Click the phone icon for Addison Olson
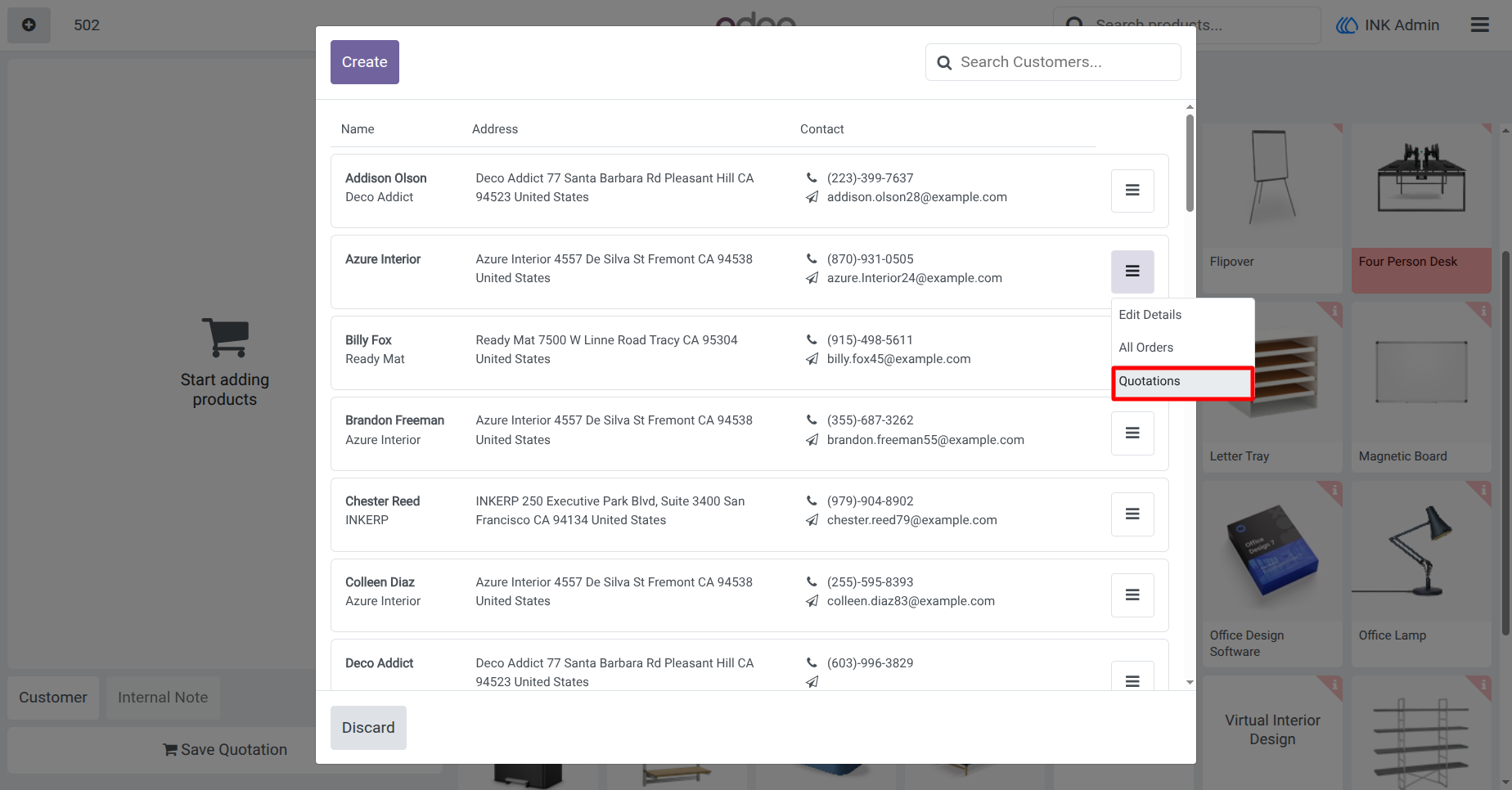This screenshot has height=790, width=1512. (x=812, y=177)
